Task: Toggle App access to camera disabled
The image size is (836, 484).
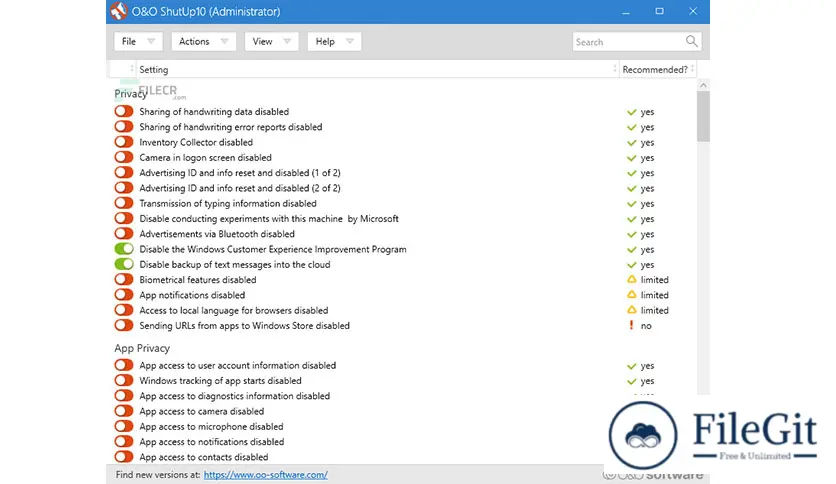Action: (x=124, y=411)
